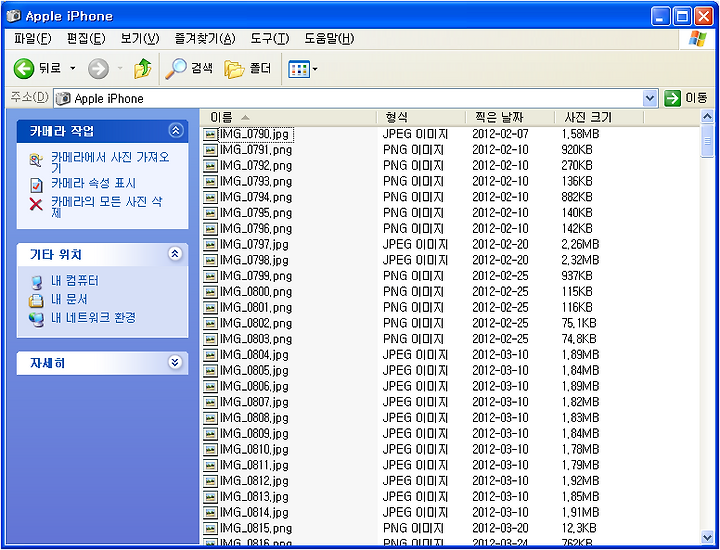Expand the 자세히 details panel
This screenshot has width=720, height=550.
pos(175,363)
